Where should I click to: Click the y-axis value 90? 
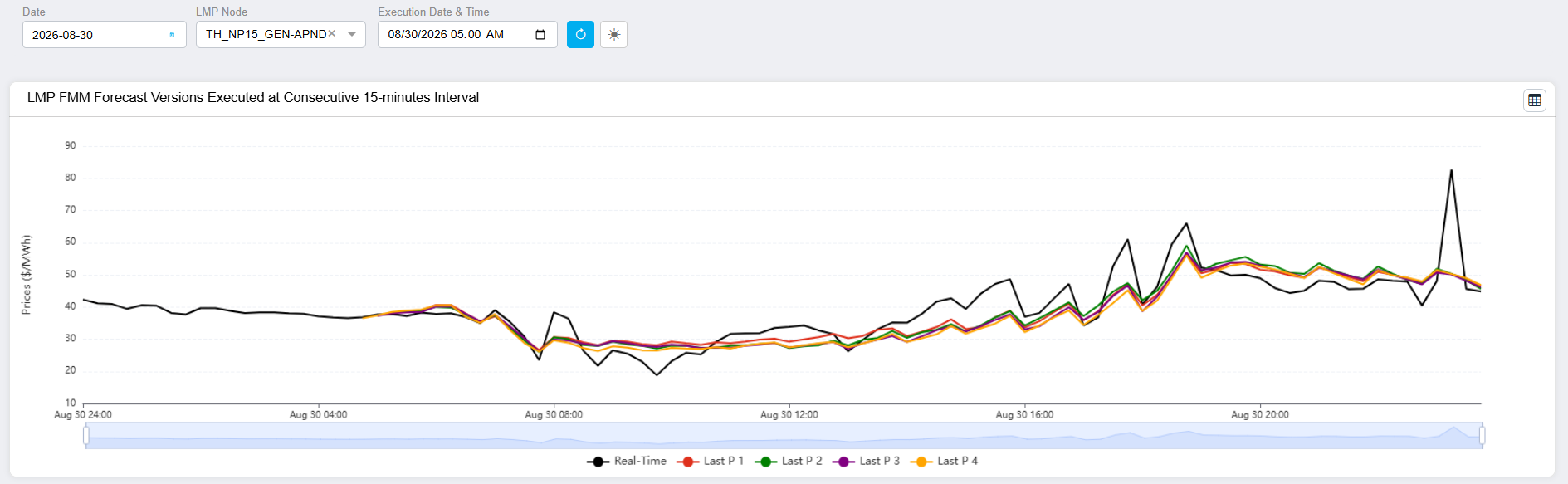click(71, 145)
